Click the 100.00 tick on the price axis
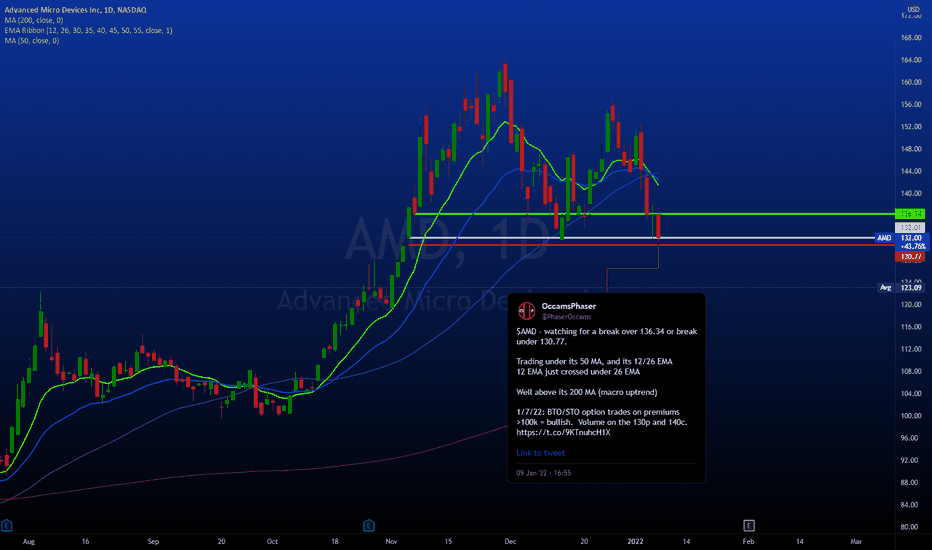 point(911,416)
